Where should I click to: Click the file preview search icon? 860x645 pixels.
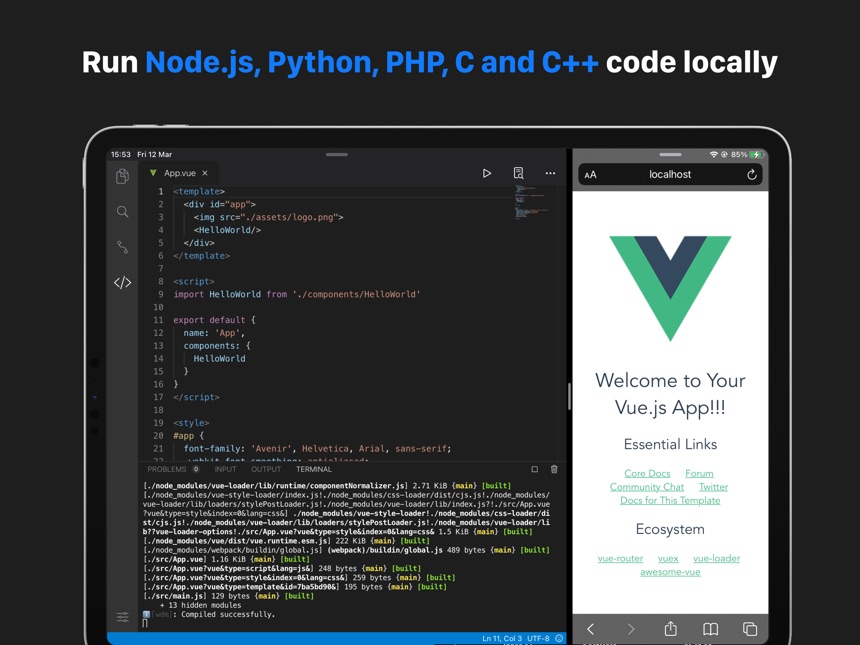[x=518, y=173]
